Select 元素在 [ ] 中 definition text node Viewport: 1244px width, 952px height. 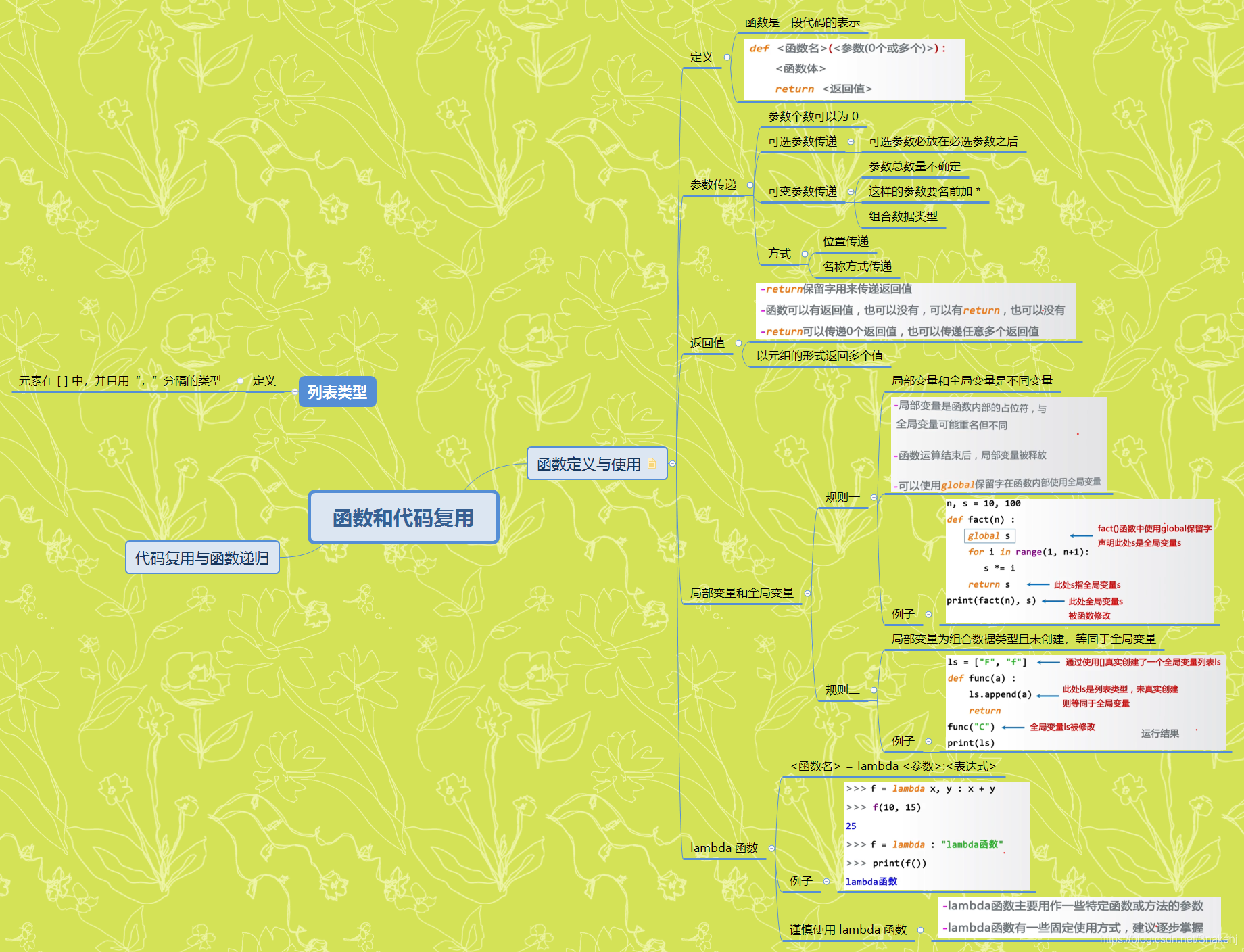(120, 381)
